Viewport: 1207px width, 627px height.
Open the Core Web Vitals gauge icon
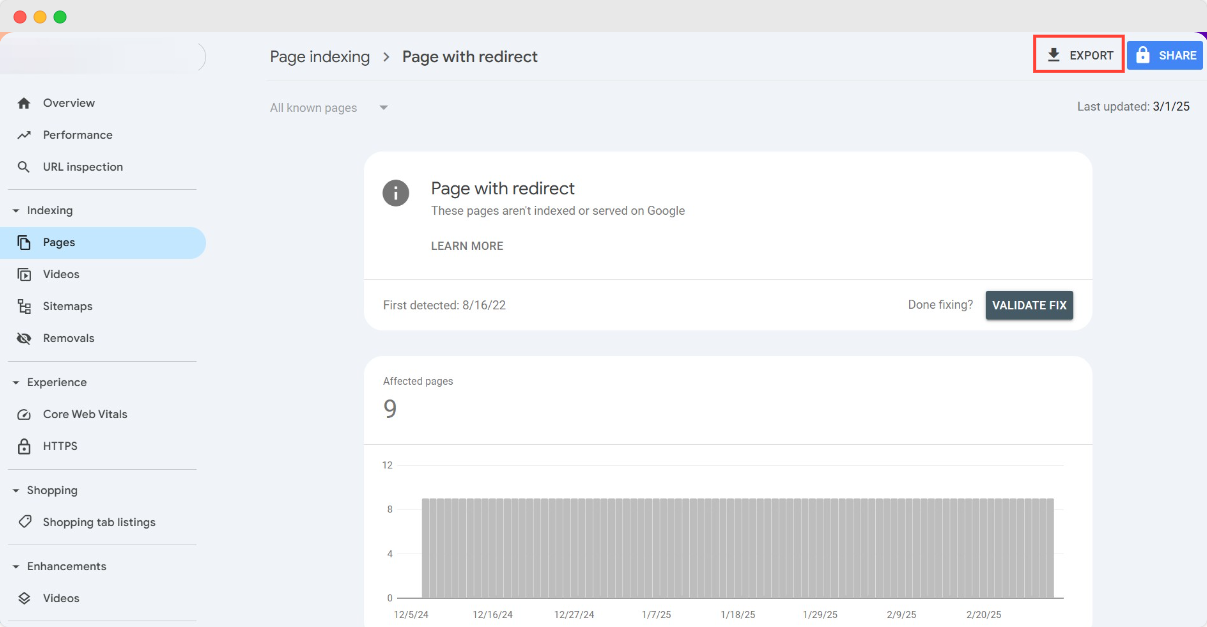[x=23, y=414]
